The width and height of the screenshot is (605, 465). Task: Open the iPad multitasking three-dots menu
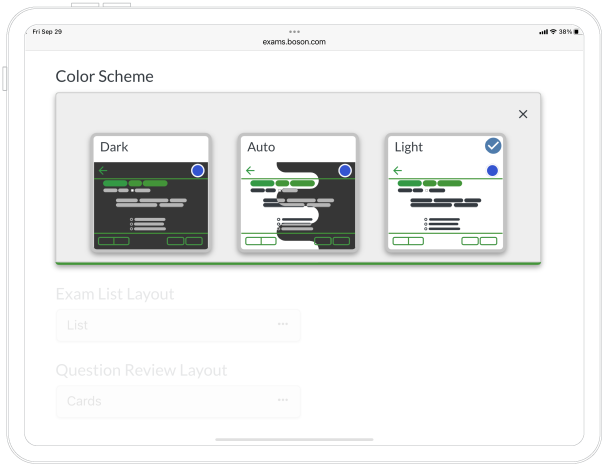pyautogui.click(x=294, y=31)
